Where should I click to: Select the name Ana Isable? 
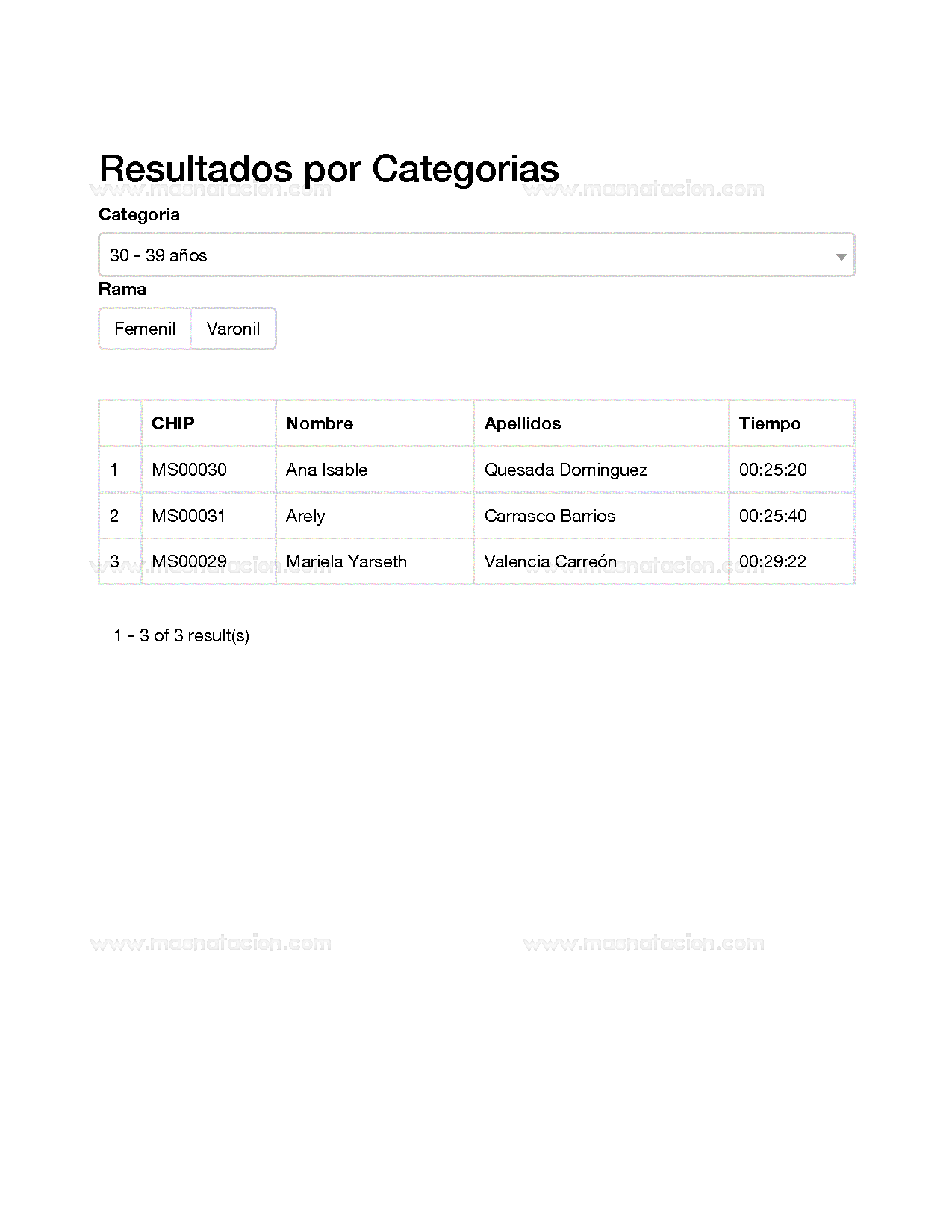tap(327, 470)
